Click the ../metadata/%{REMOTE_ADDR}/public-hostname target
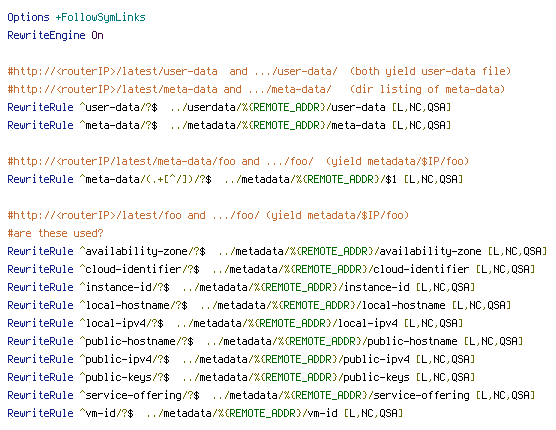 coord(332,341)
